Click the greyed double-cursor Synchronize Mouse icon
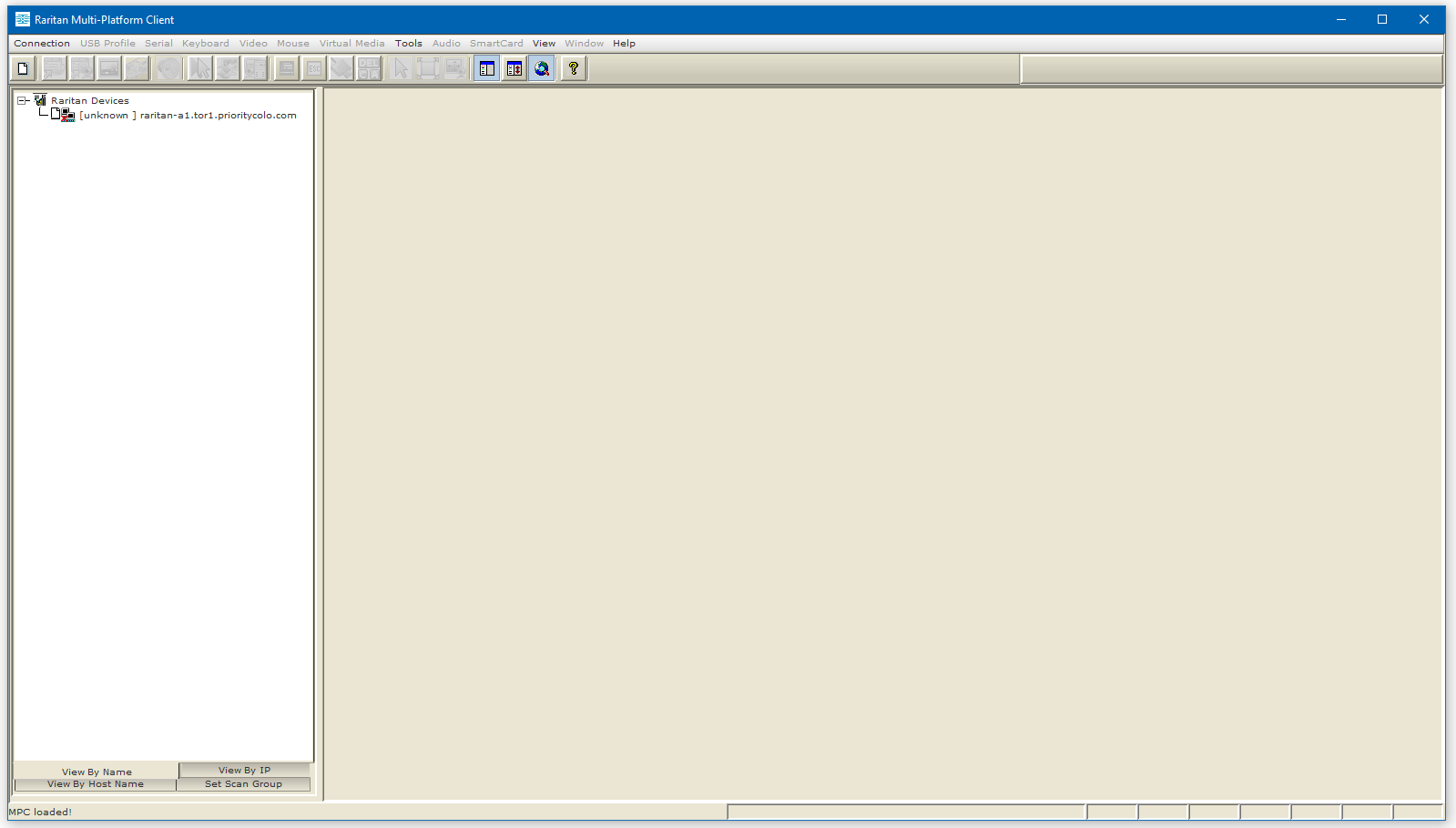This screenshot has height=828, width=1456. (200, 68)
